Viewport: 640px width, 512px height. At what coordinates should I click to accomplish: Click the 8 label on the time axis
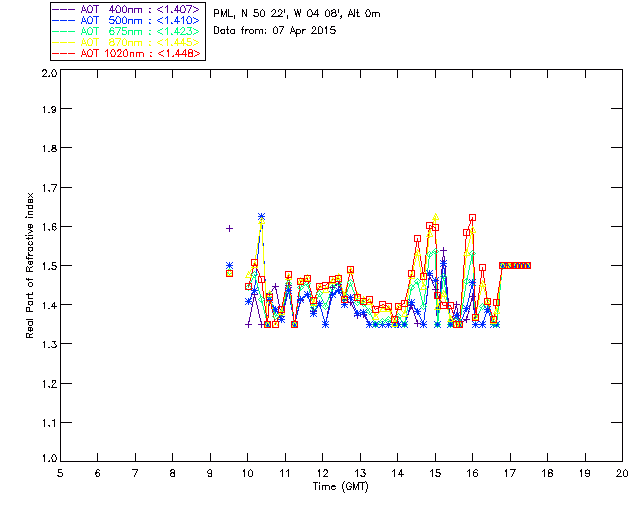click(173, 473)
